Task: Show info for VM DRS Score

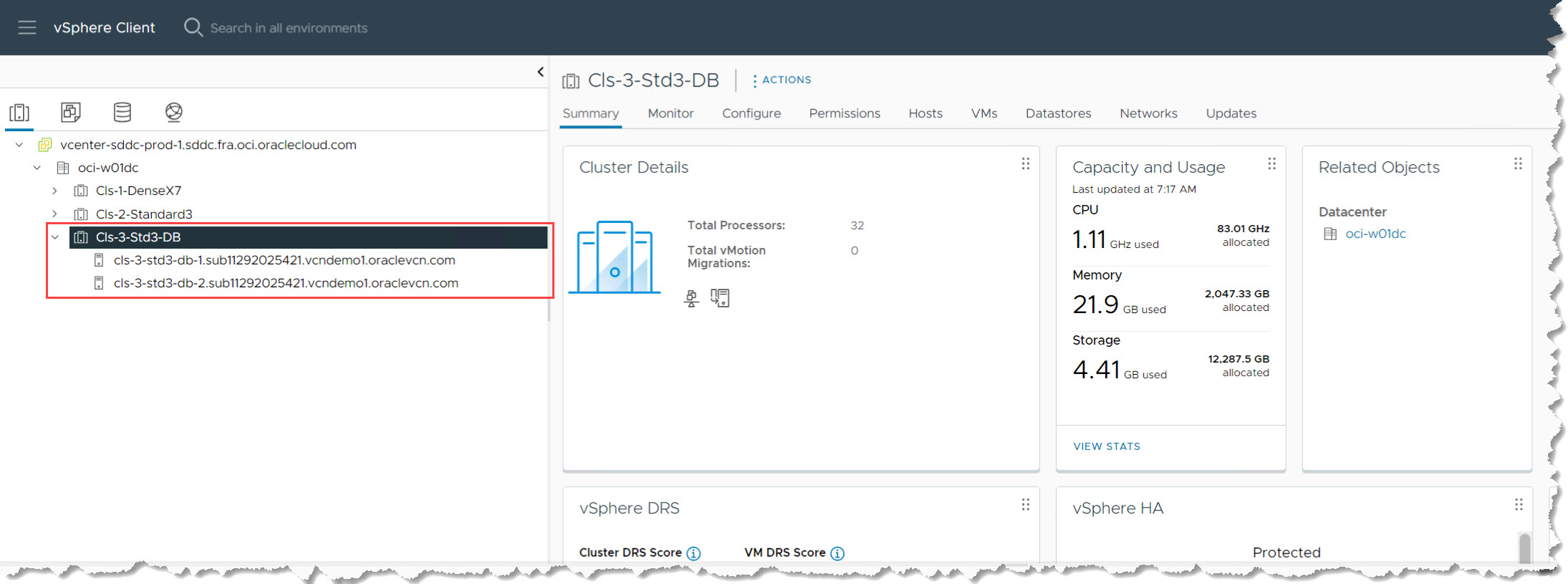Action: [837, 553]
